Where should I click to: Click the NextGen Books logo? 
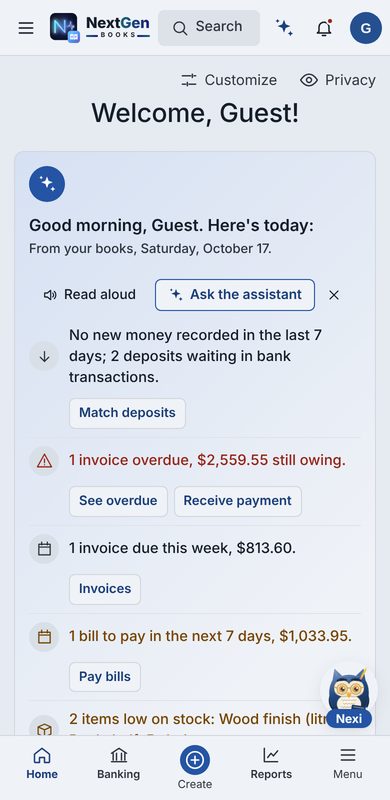click(x=100, y=28)
